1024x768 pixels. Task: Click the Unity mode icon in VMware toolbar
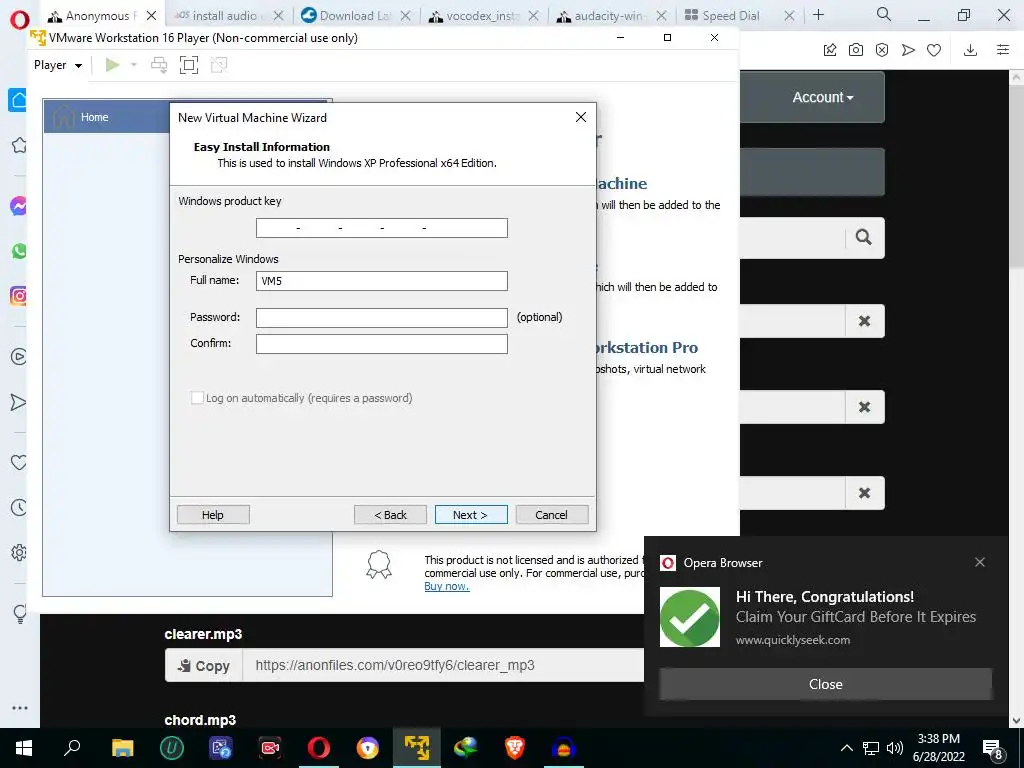pos(219,65)
